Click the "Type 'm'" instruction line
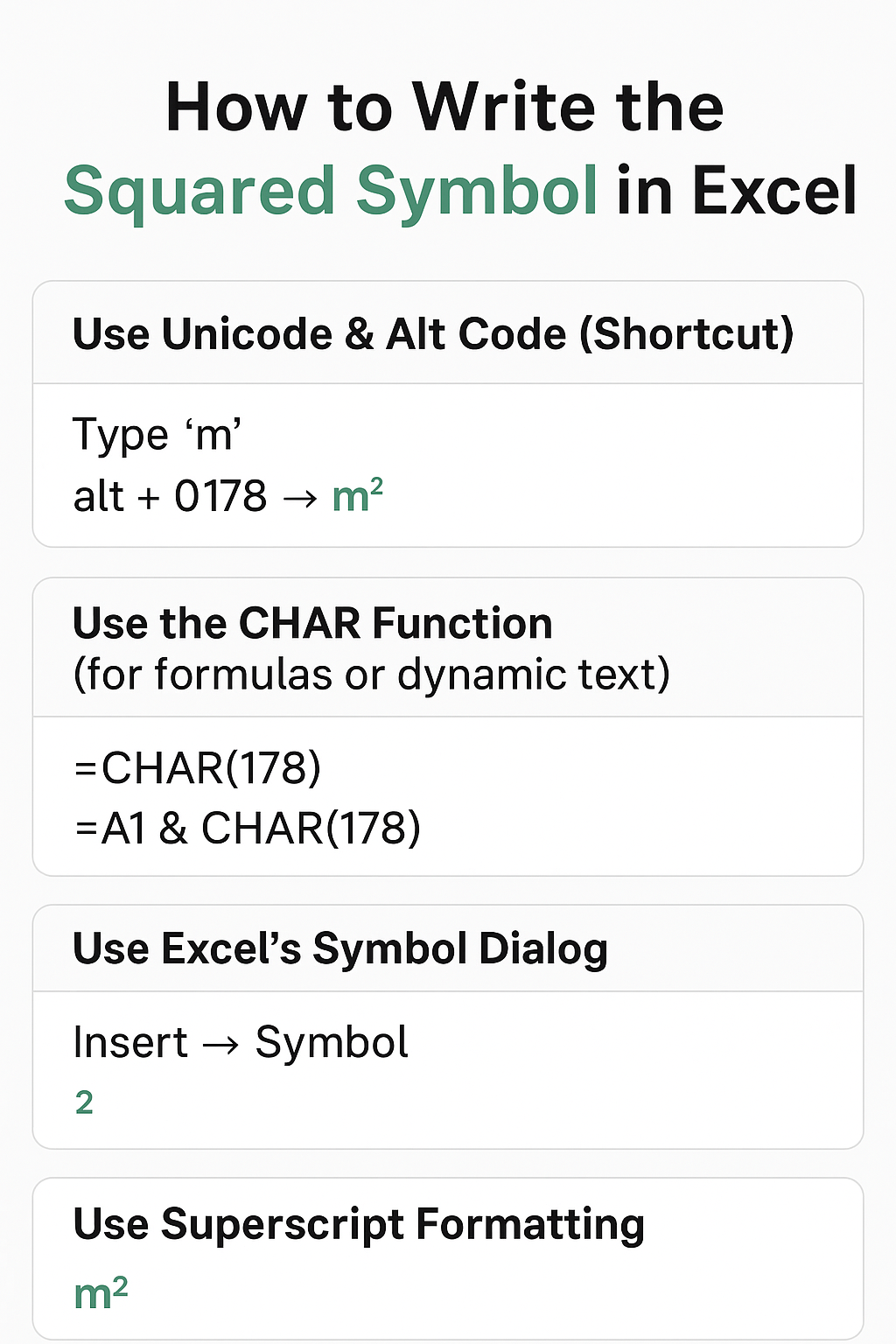 157,434
